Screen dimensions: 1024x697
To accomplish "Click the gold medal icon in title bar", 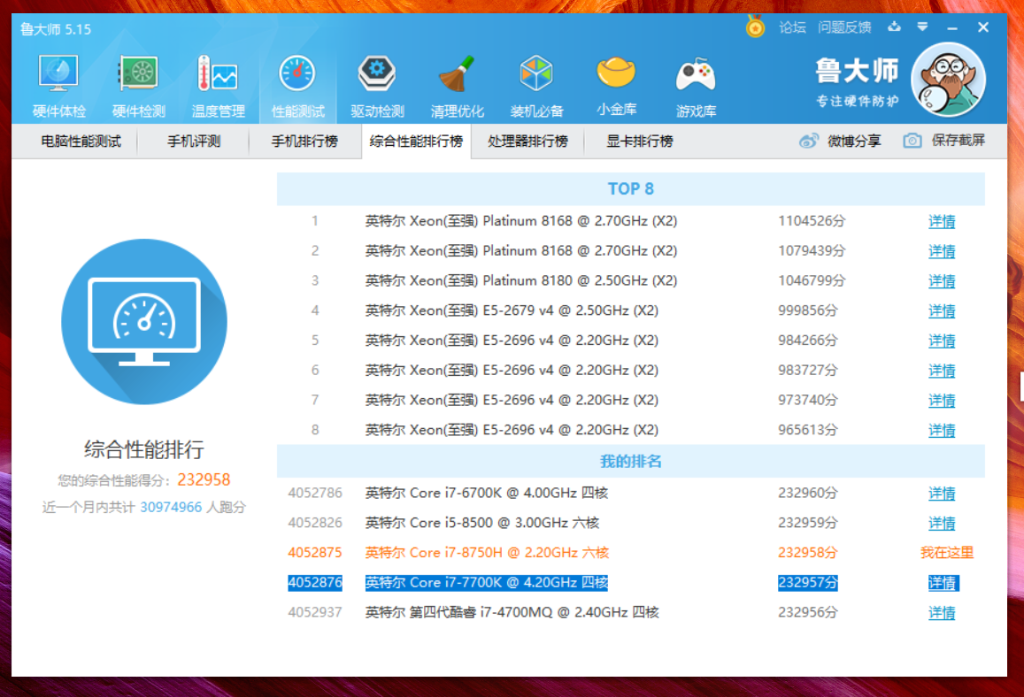I will 755,27.
